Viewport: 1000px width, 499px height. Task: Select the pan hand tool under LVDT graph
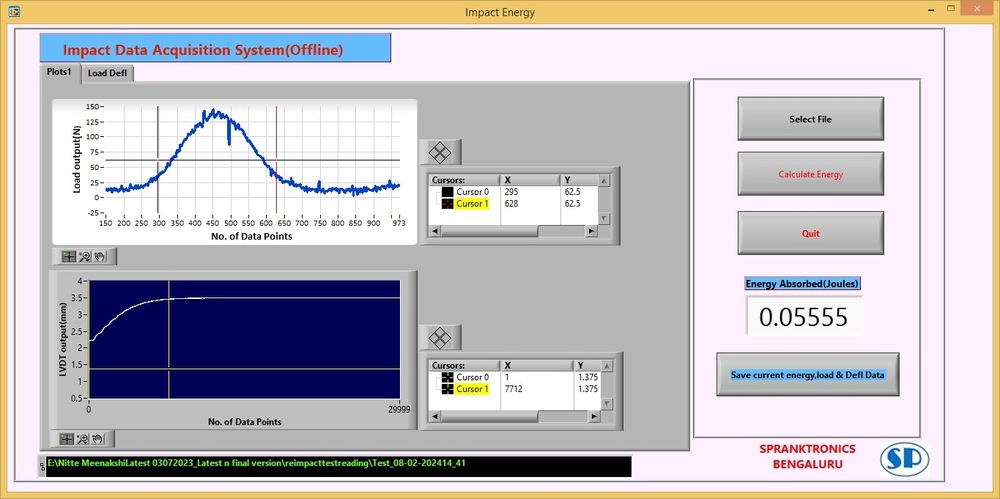coord(98,438)
